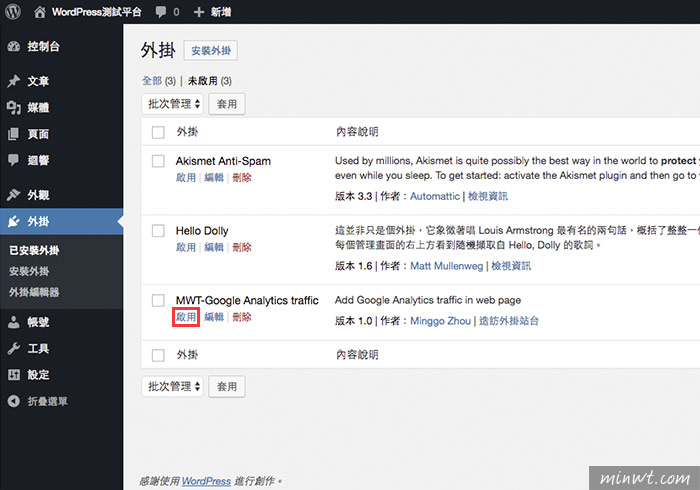Click the home icon for WordPress測試平台
Screen dimensions: 700x490
(x=40, y=12)
